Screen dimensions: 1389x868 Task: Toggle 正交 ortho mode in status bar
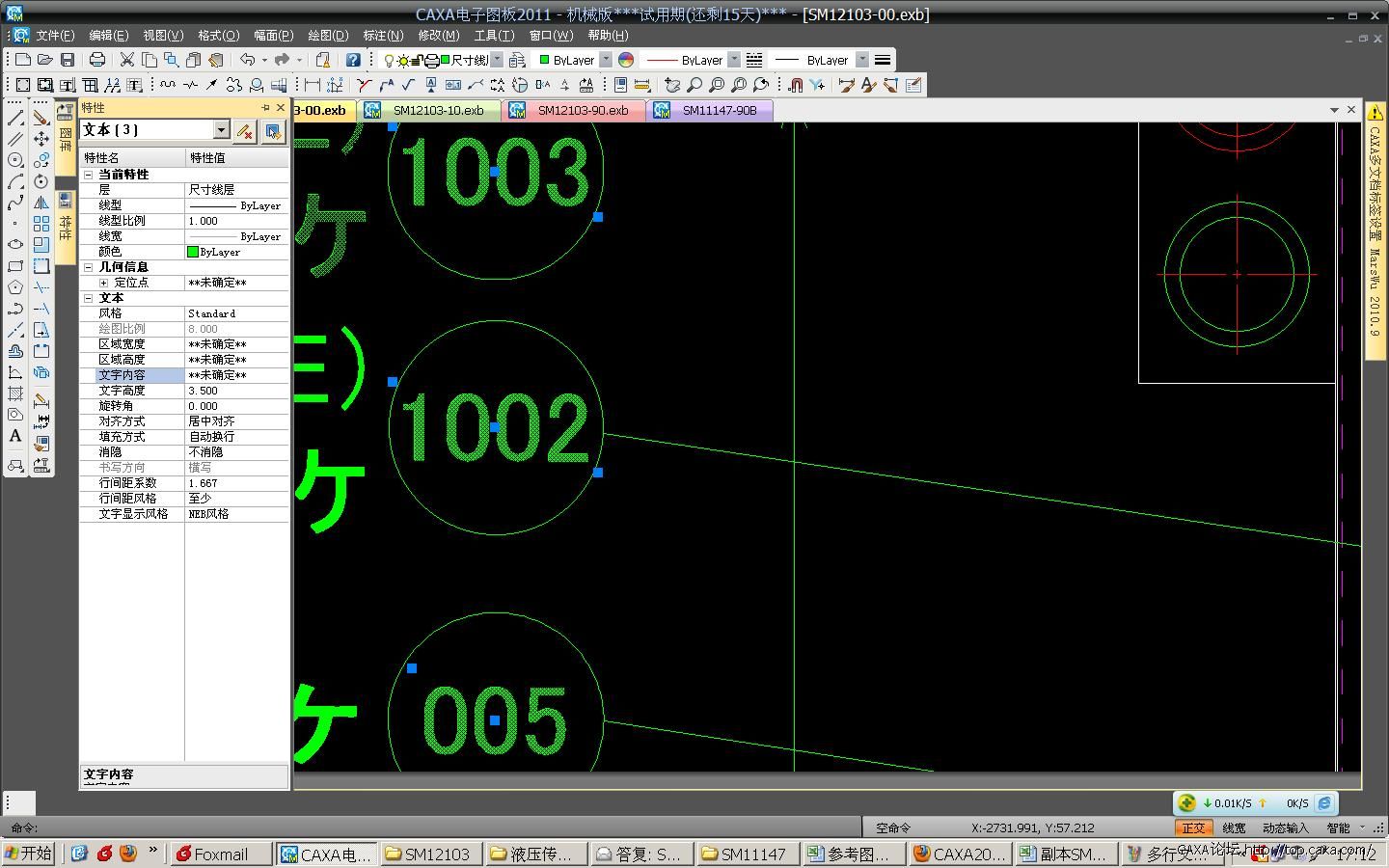pyautogui.click(x=1193, y=827)
